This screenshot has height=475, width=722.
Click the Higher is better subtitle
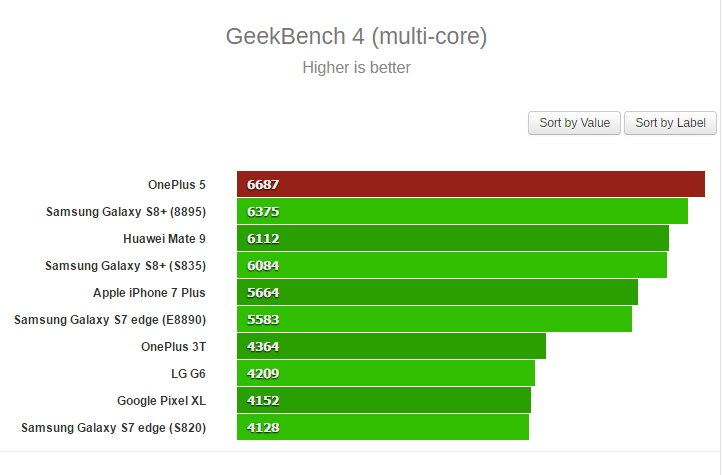coord(356,68)
